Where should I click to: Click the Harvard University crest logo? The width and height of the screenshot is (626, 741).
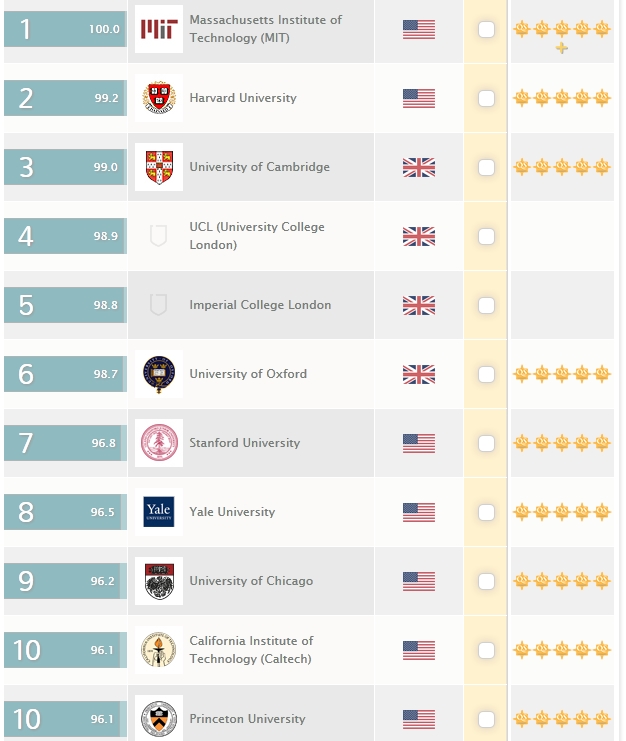(158, 98)
